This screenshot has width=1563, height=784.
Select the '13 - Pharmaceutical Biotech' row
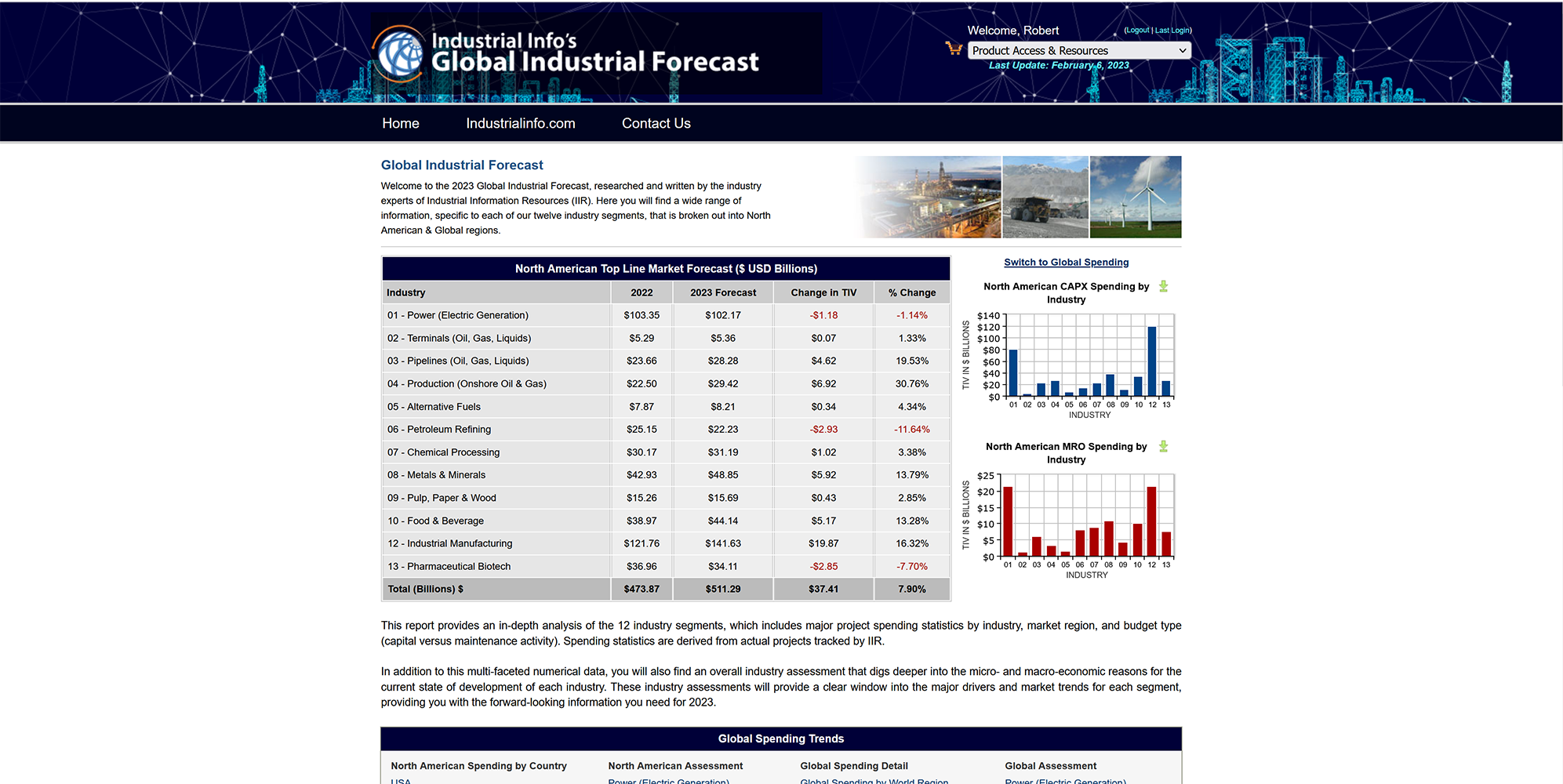(x=665, y=566)
